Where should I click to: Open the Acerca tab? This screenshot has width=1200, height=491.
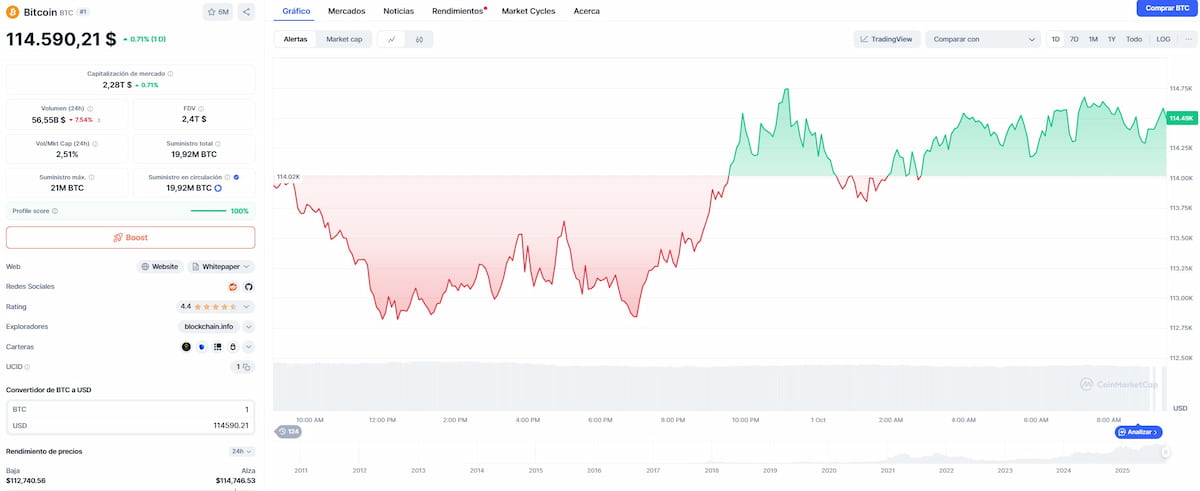pos(587,11)
